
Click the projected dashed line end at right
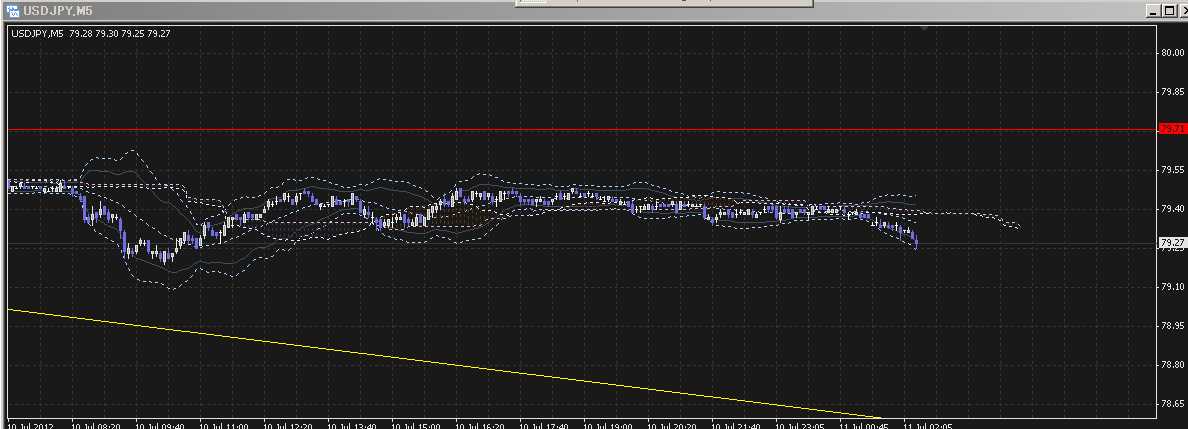1018,227
